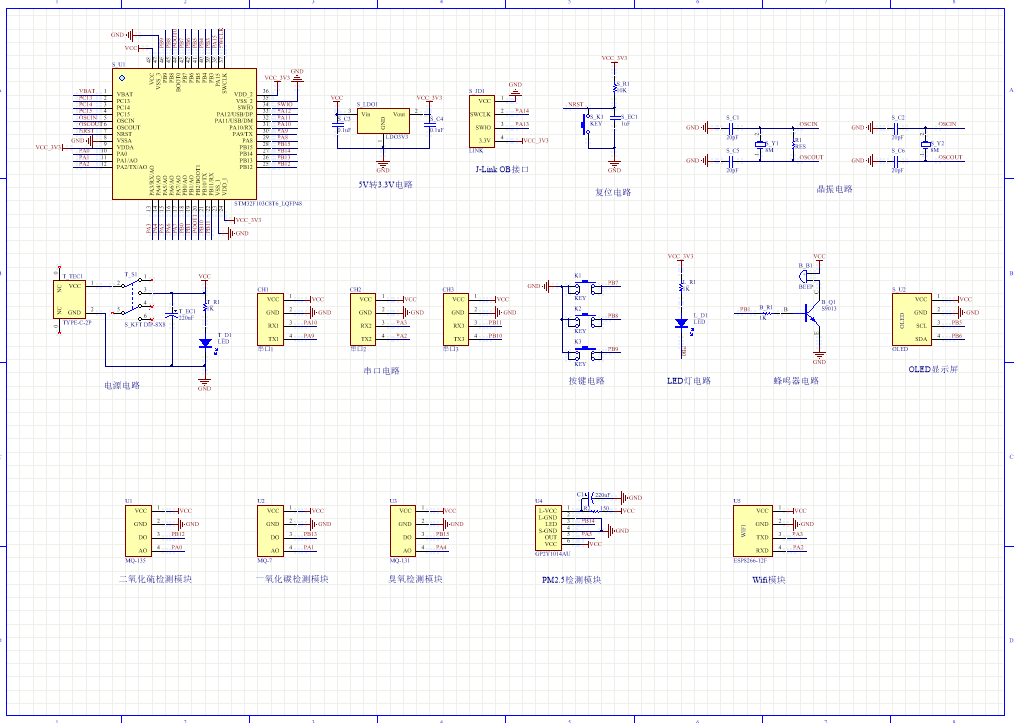Click the CH1 serial port connector
Image resolution: width=1014 pixels, height=723 pixels.
click(272, 318)
